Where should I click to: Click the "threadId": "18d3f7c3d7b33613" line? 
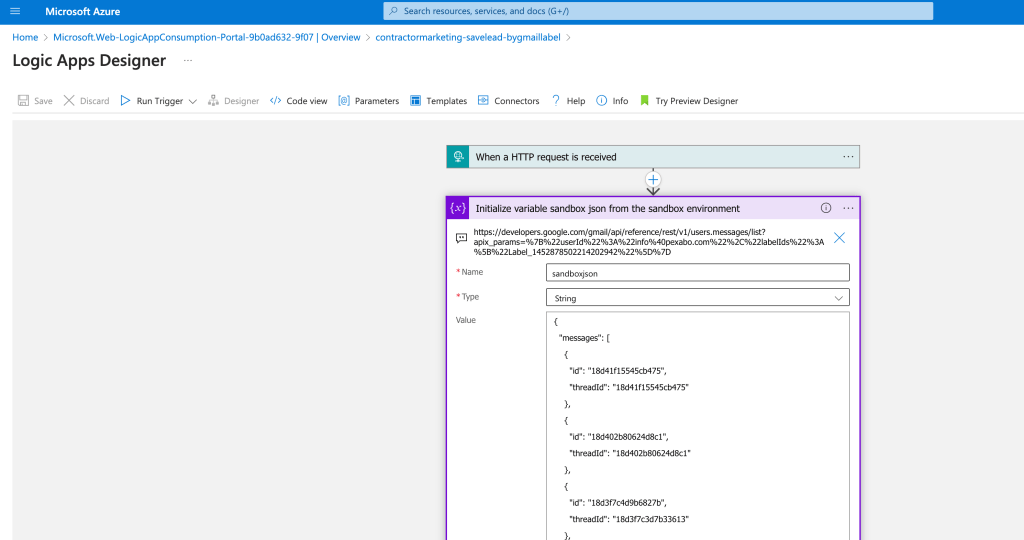[x=629, y=519]
